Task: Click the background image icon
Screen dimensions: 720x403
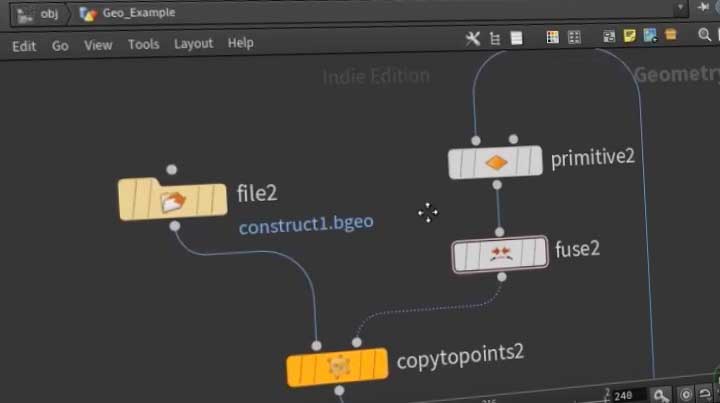Action: coord(650,37)
